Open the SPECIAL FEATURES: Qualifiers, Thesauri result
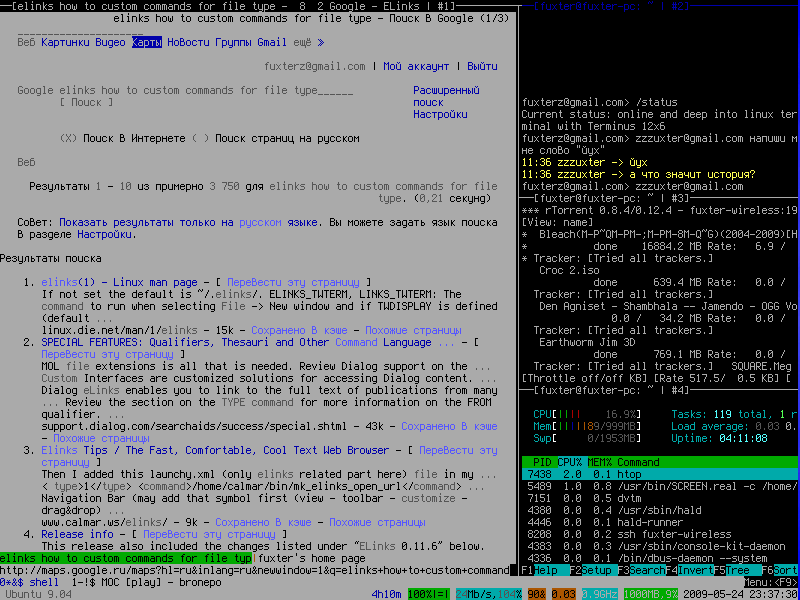This screenshot has height=600, width=800. pos(248,342)
